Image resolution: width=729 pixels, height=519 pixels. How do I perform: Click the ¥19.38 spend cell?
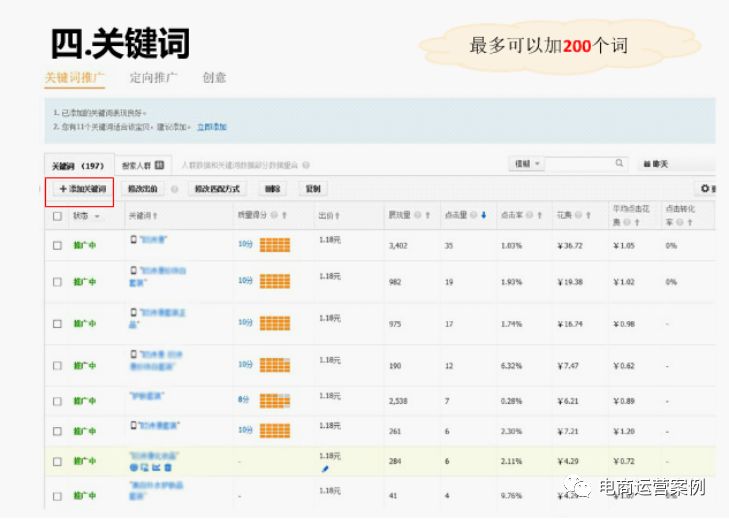coord(570,282)
